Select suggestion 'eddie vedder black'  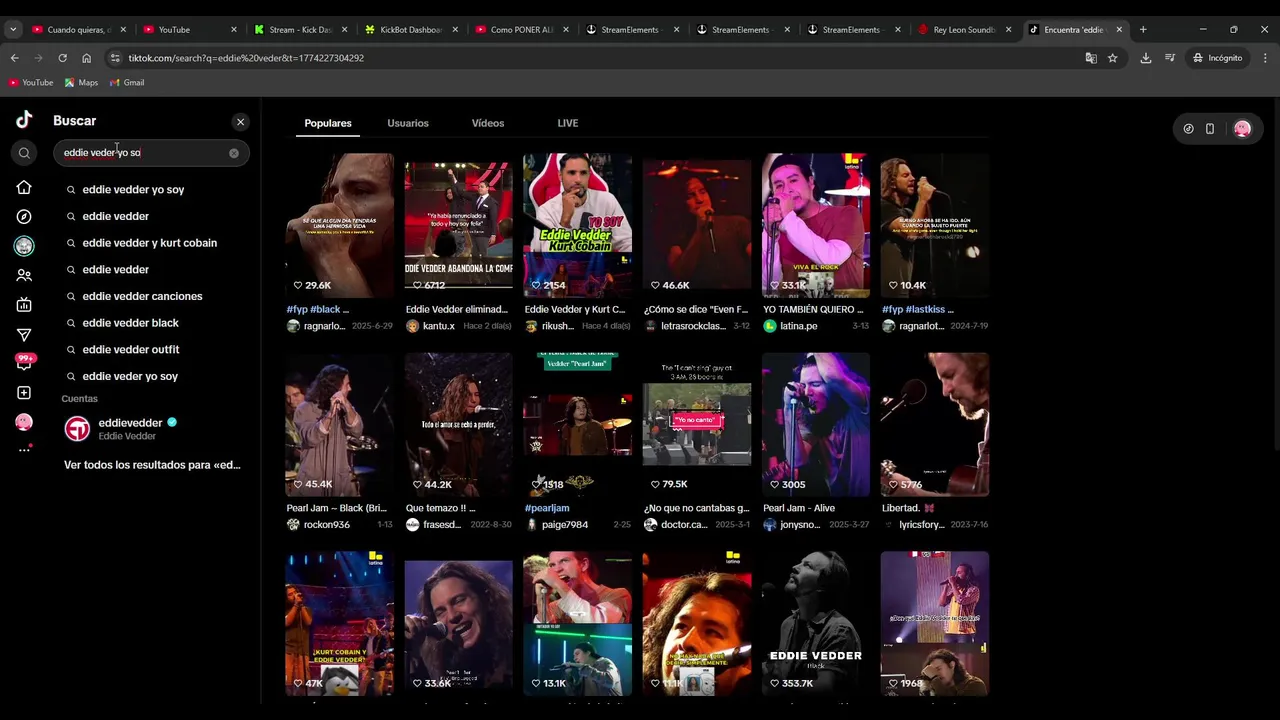click(130, 323)
